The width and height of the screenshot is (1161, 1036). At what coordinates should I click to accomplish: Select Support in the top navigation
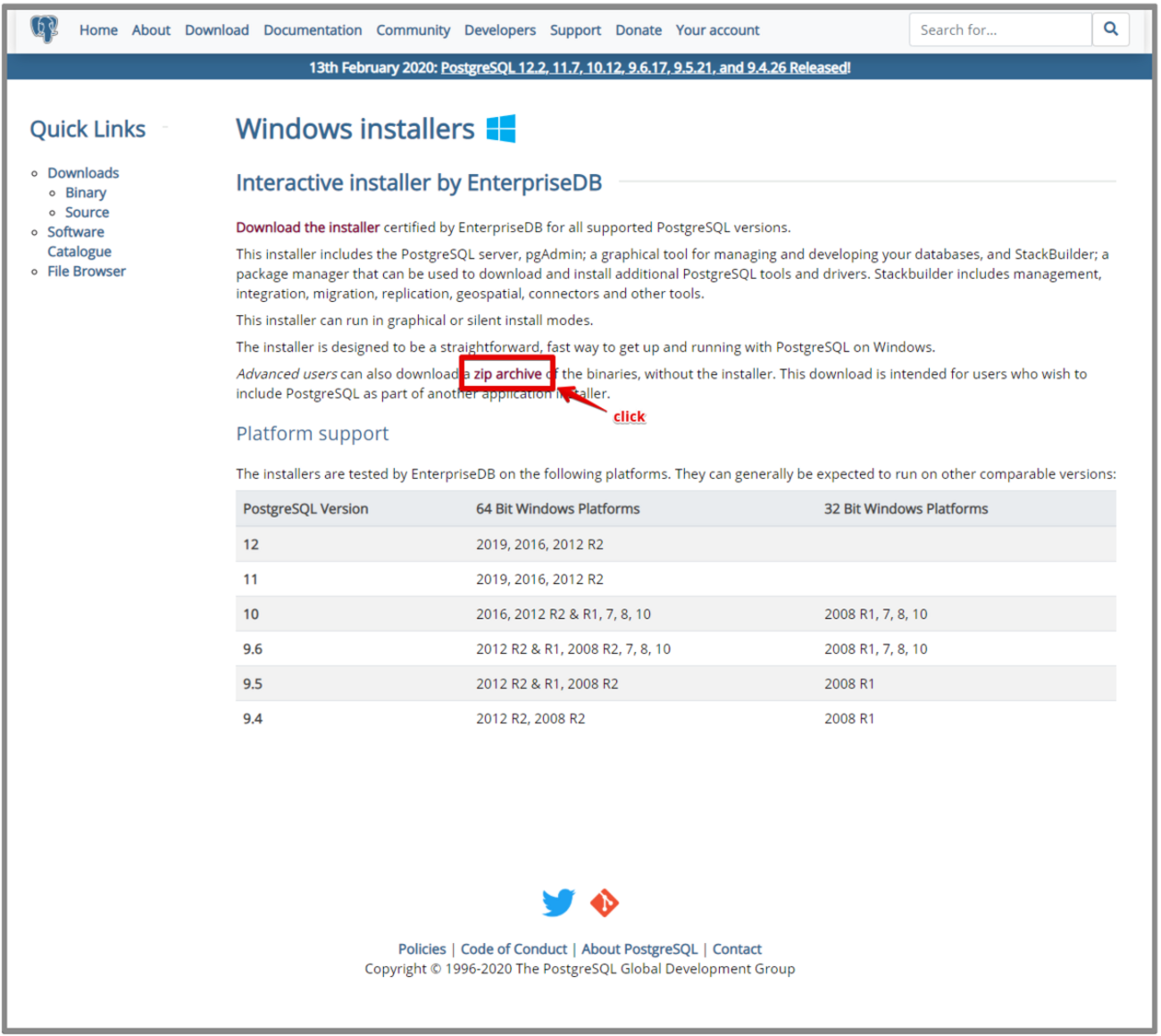(x=575, y=29)
